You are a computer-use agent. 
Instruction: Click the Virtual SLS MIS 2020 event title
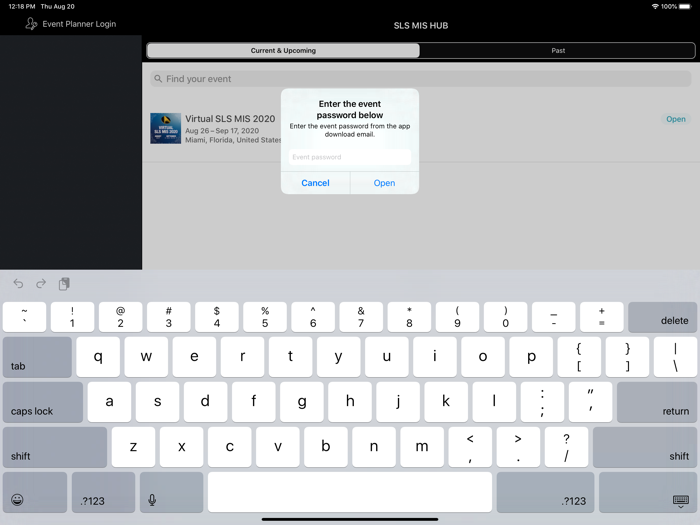coord(230,119)
